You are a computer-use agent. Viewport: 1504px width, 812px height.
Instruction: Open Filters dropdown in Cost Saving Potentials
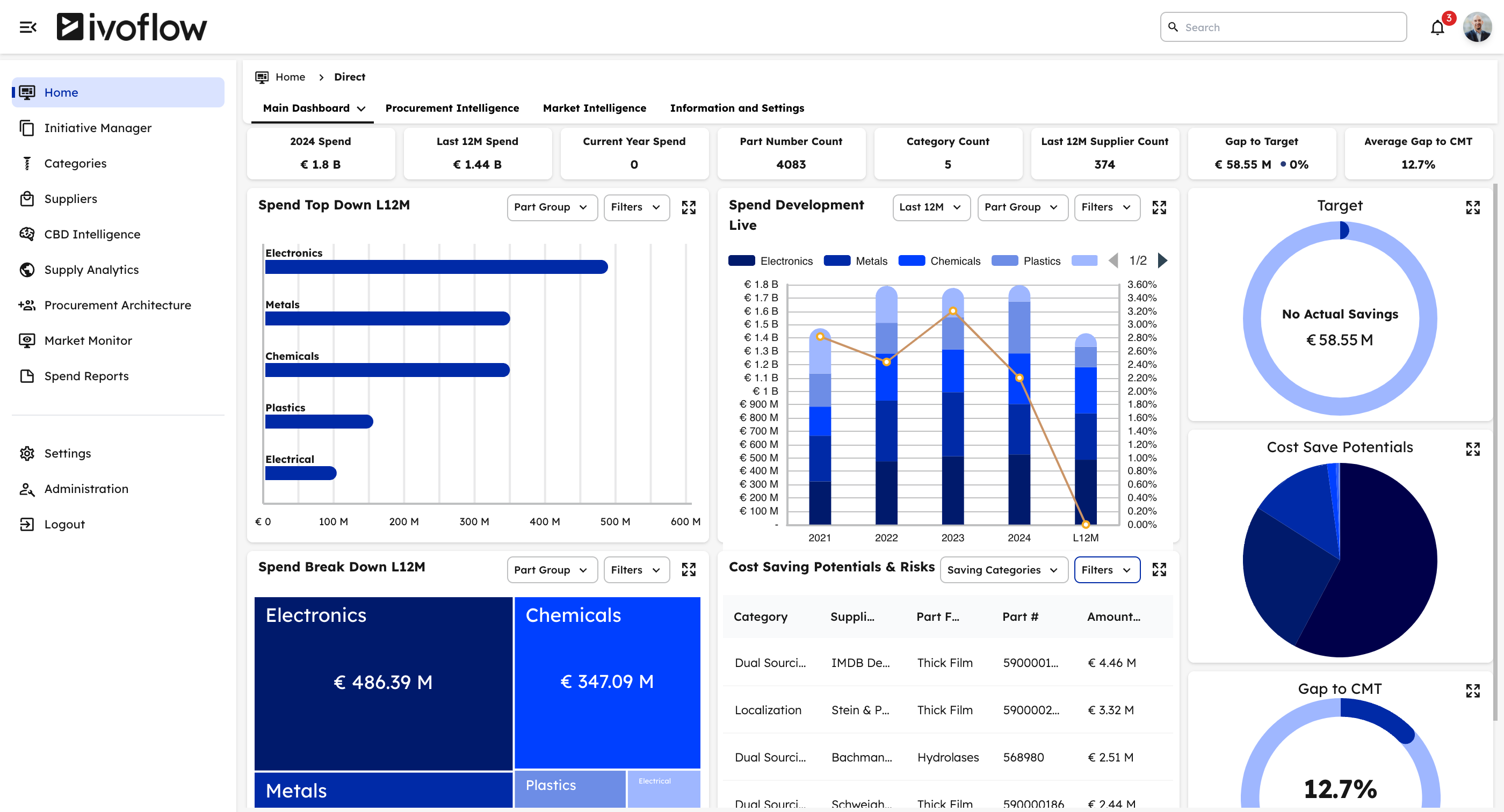[1107, 569]
